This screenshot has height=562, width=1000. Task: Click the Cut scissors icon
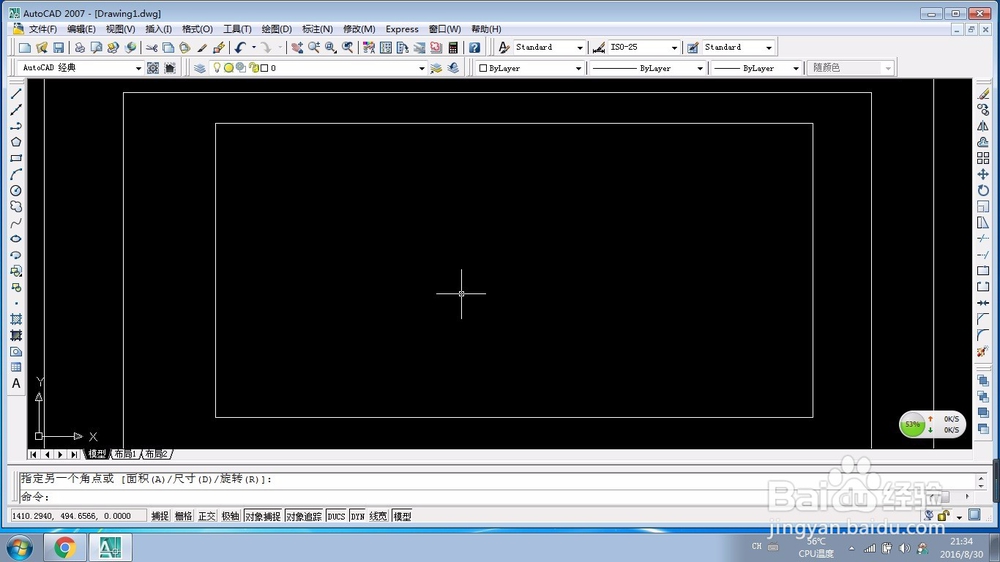click(151, 47)
